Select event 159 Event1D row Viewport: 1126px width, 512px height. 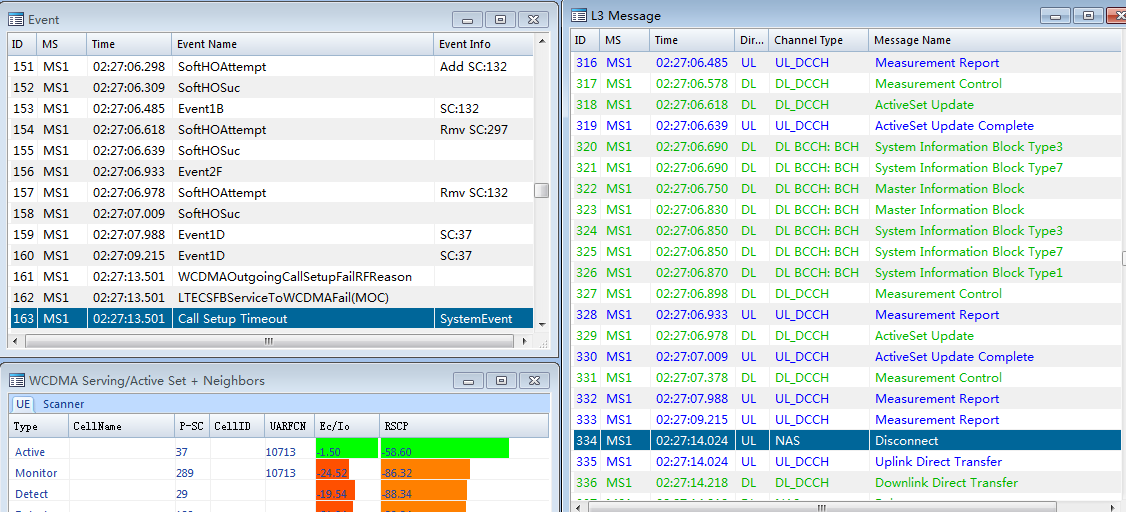coord(271,235)
